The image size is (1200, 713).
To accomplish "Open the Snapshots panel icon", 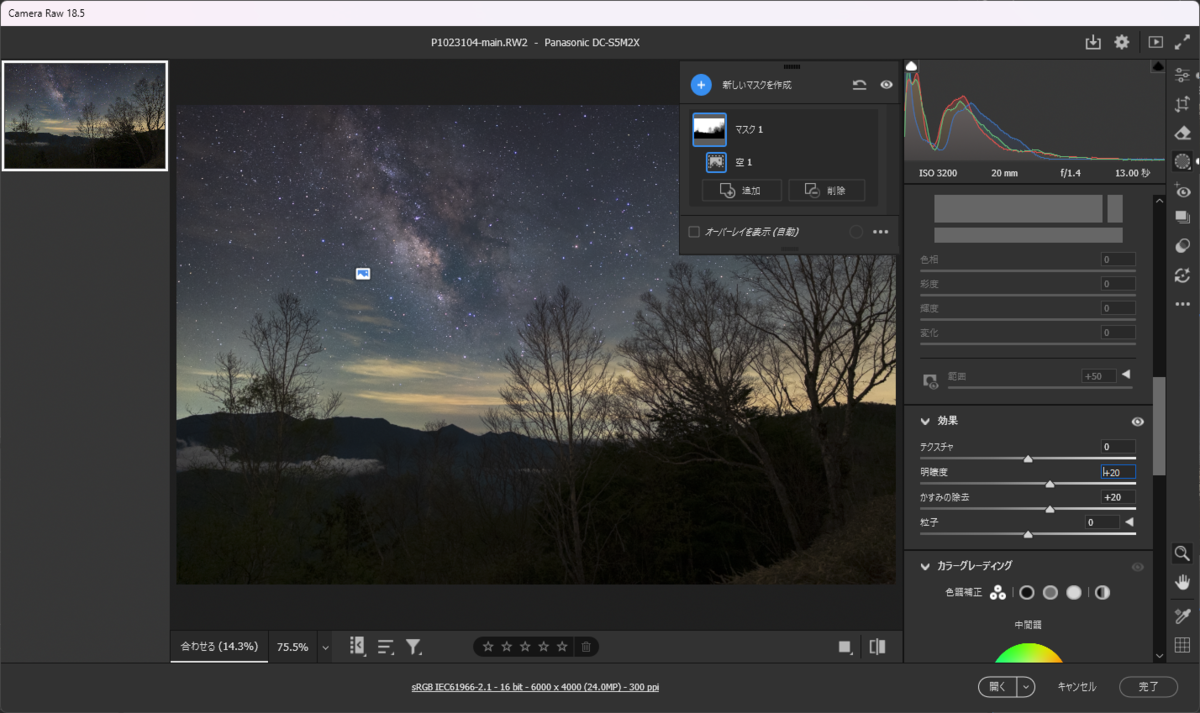I will [1182, 217].
